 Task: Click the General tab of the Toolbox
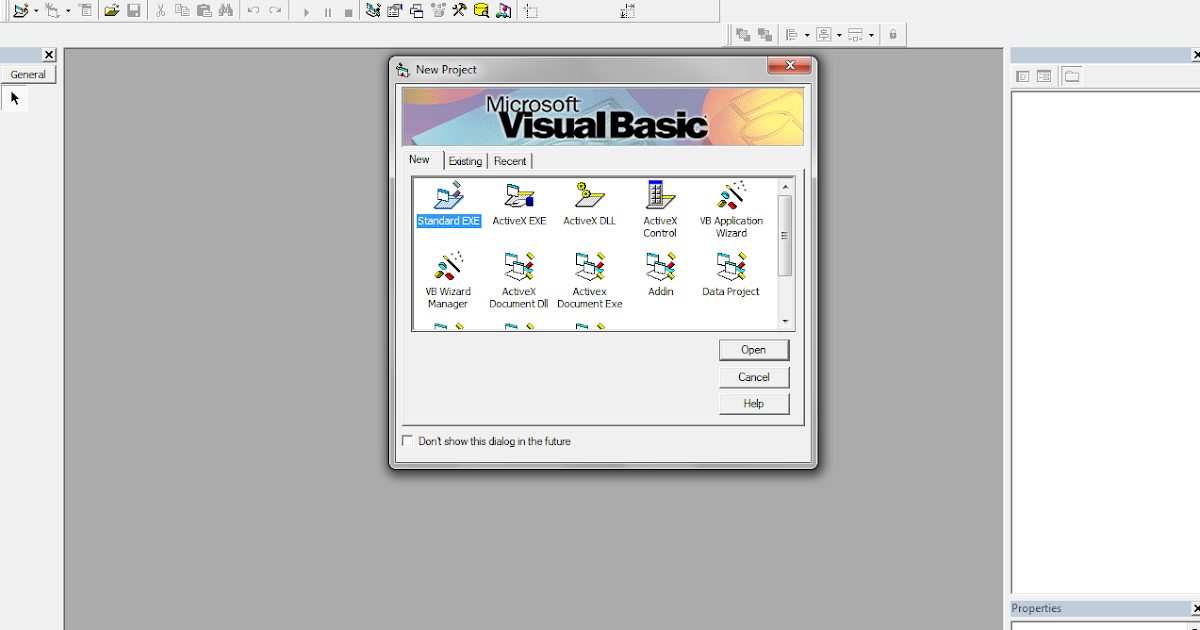pos(28,75)
